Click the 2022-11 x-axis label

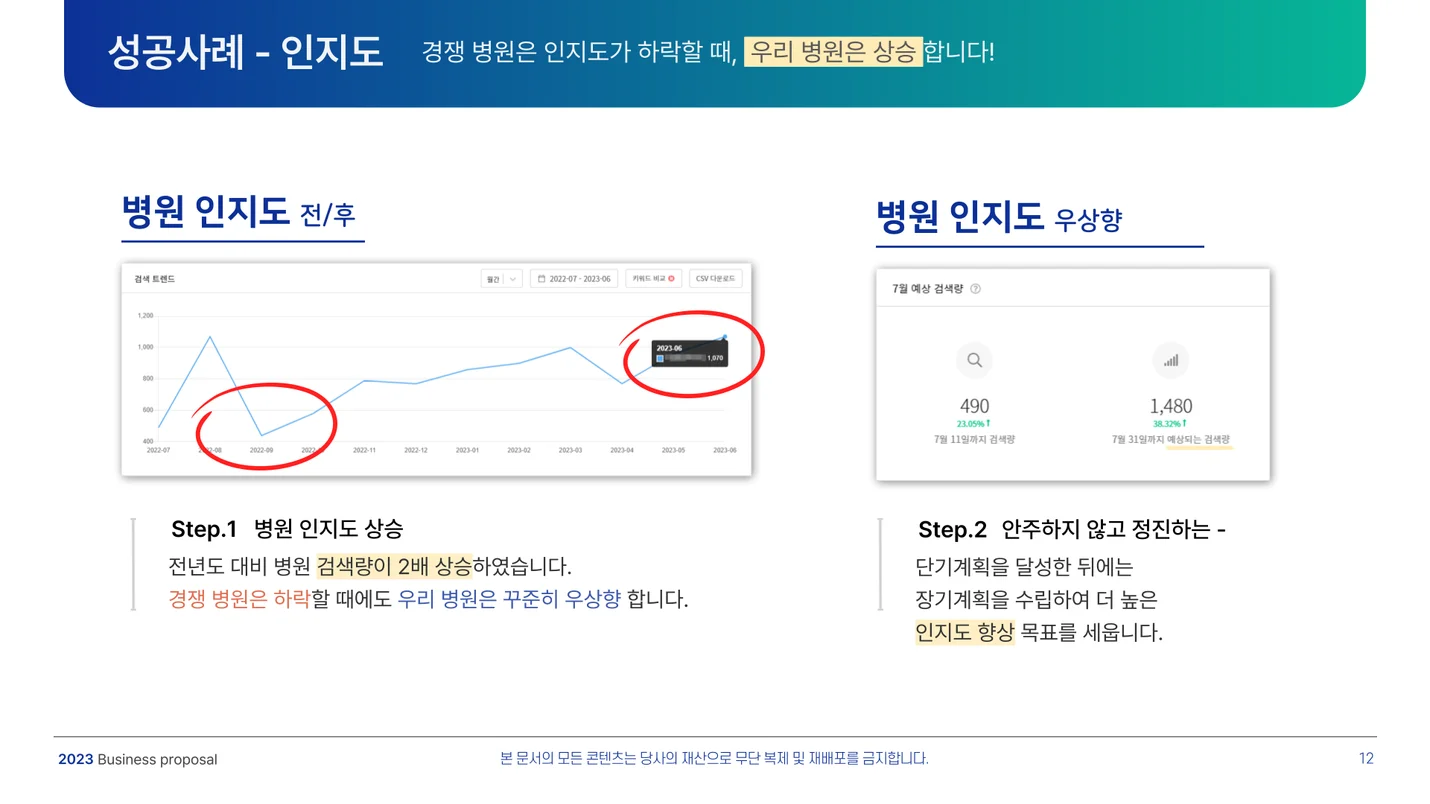pos(364,451)
